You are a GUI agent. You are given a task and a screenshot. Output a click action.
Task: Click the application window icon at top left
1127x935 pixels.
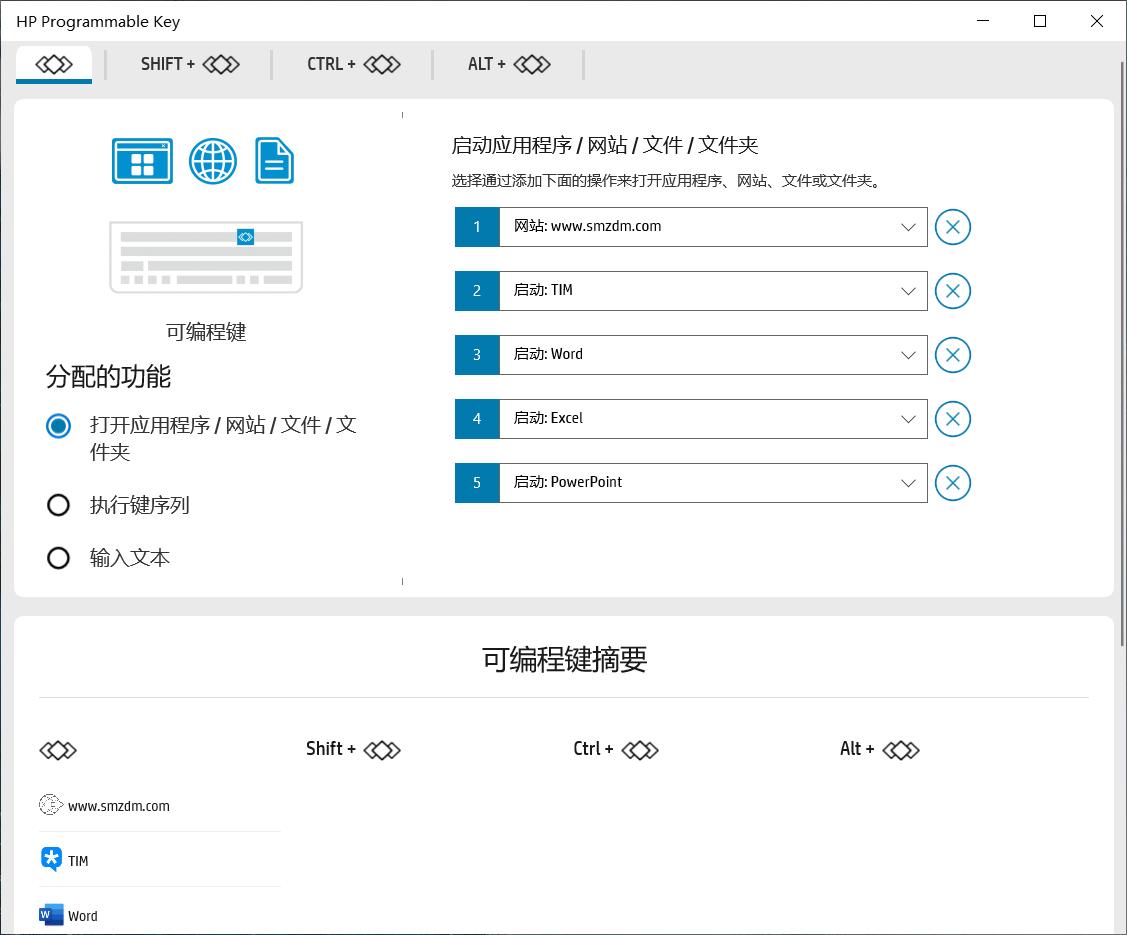click(x=142, y=161)
